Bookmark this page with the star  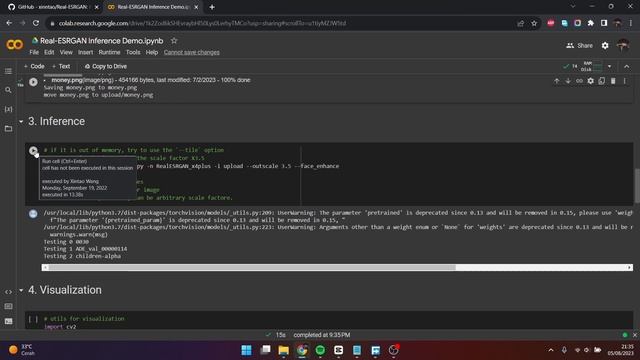(x=534, y=23)
